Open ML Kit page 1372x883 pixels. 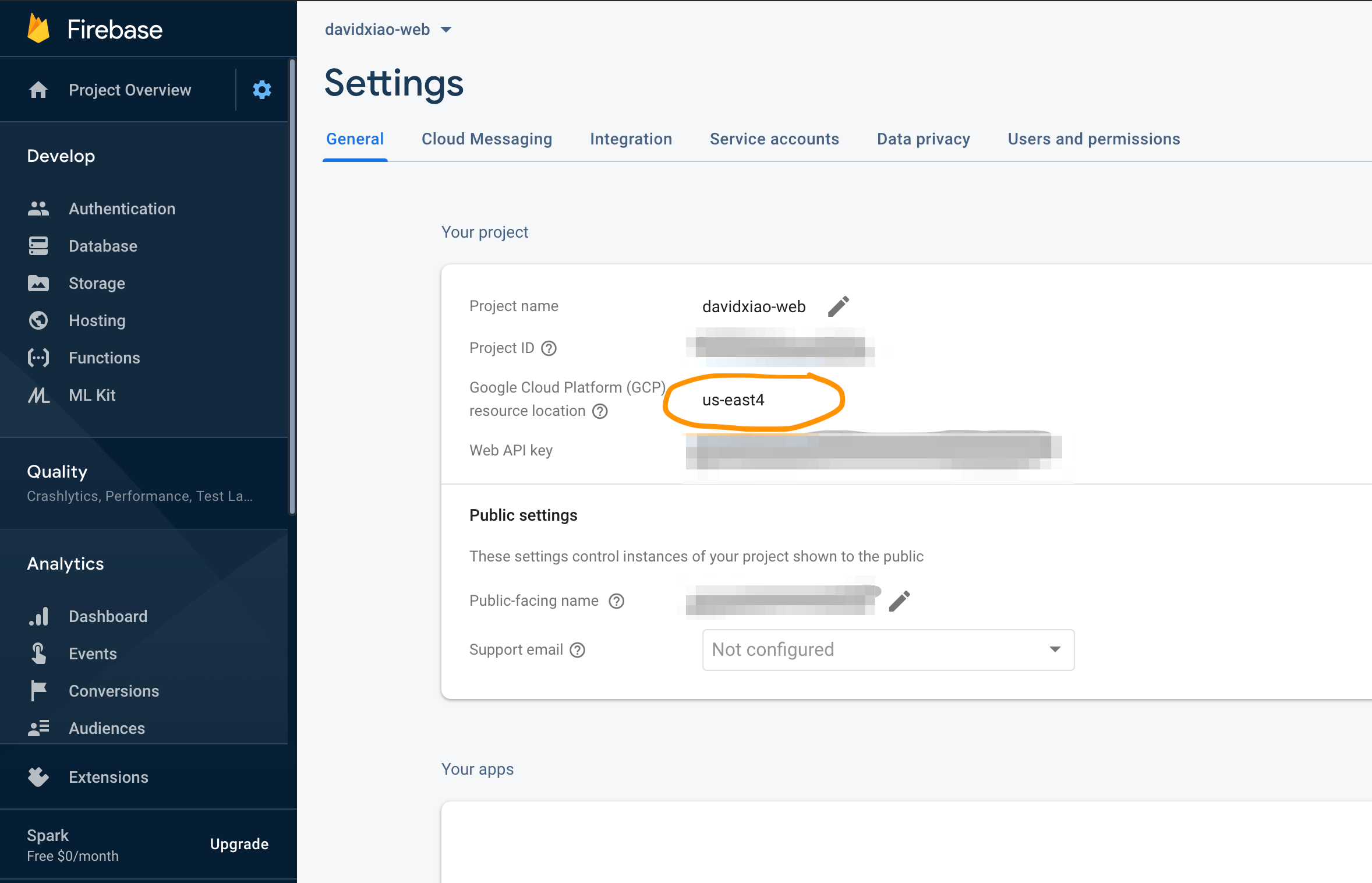tap(92, 395)
